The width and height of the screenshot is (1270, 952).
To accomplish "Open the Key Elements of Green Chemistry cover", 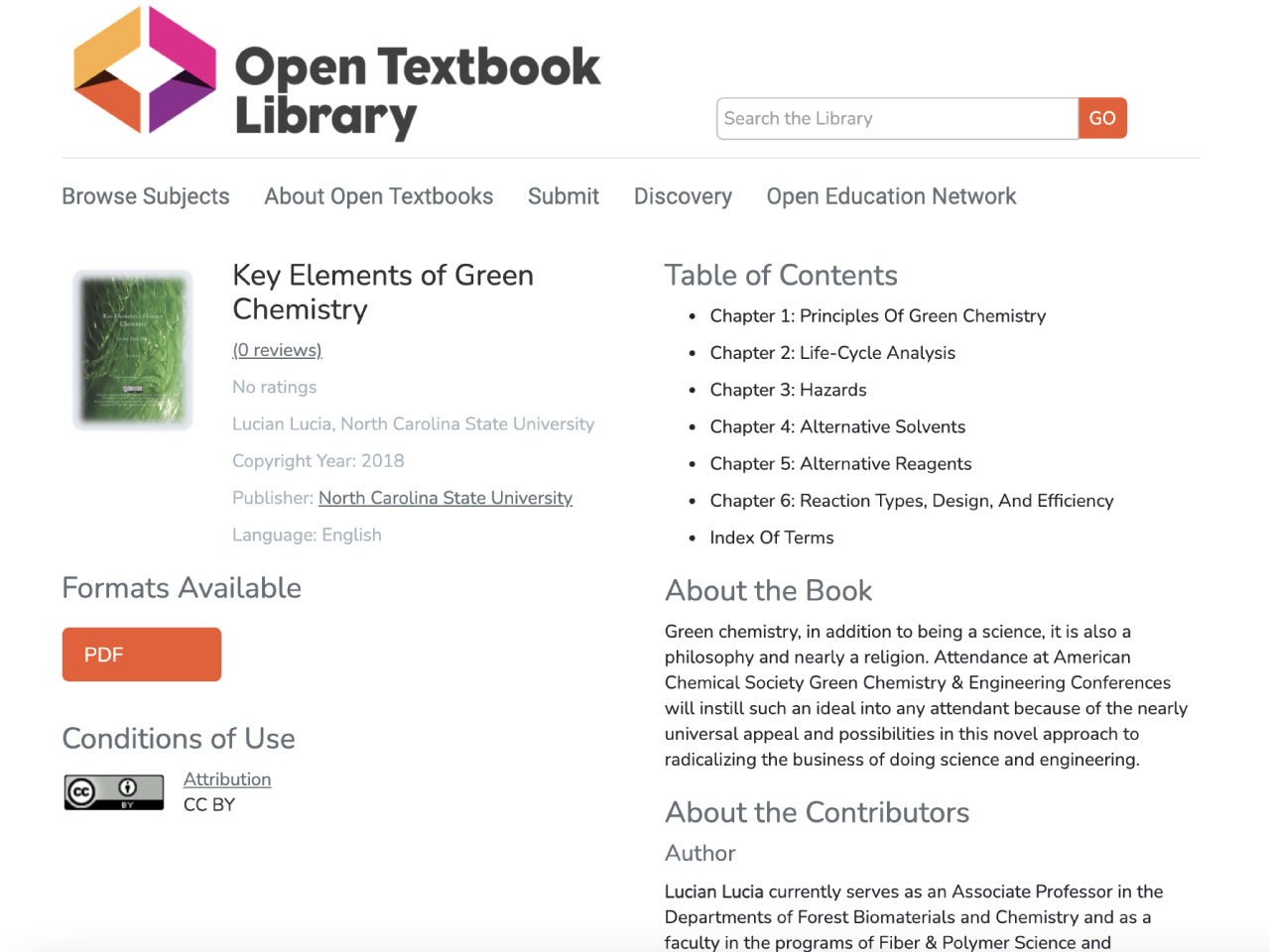I will point(133,350).
